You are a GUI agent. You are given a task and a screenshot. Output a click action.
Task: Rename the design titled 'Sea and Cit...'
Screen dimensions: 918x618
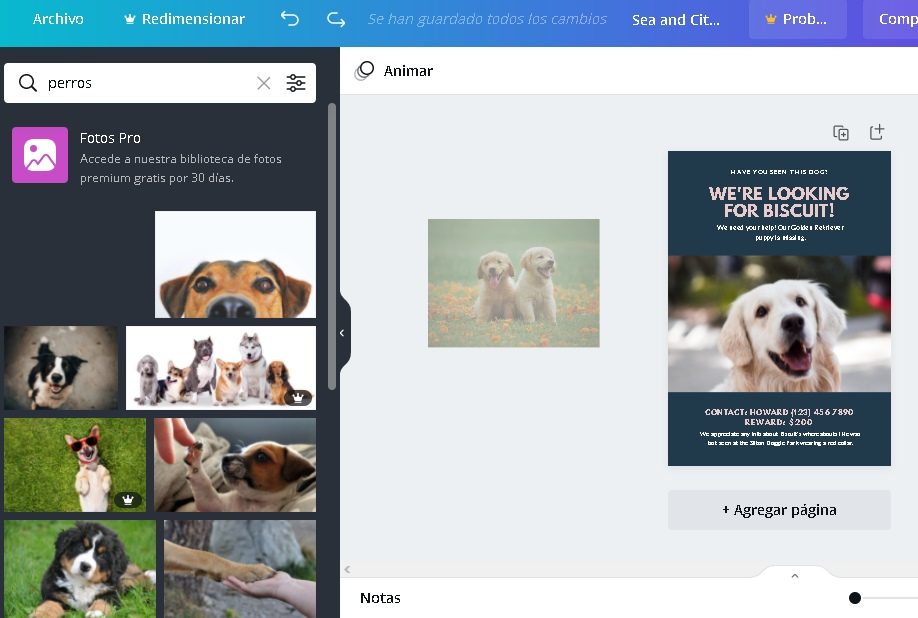[677, 19]
